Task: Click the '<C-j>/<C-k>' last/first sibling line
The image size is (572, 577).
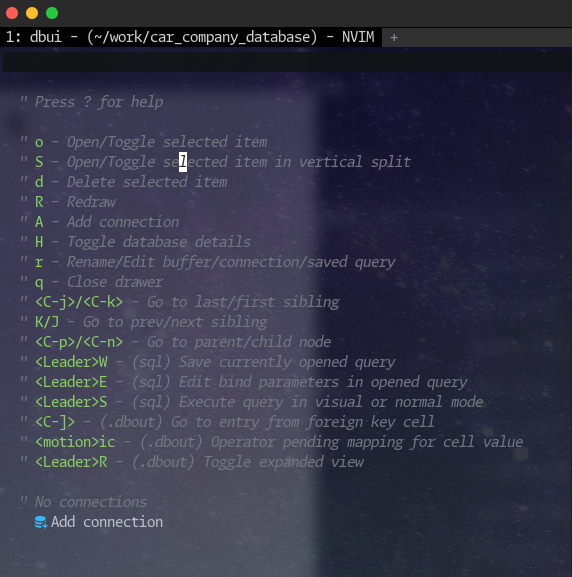Action: (x=180, y=302)
